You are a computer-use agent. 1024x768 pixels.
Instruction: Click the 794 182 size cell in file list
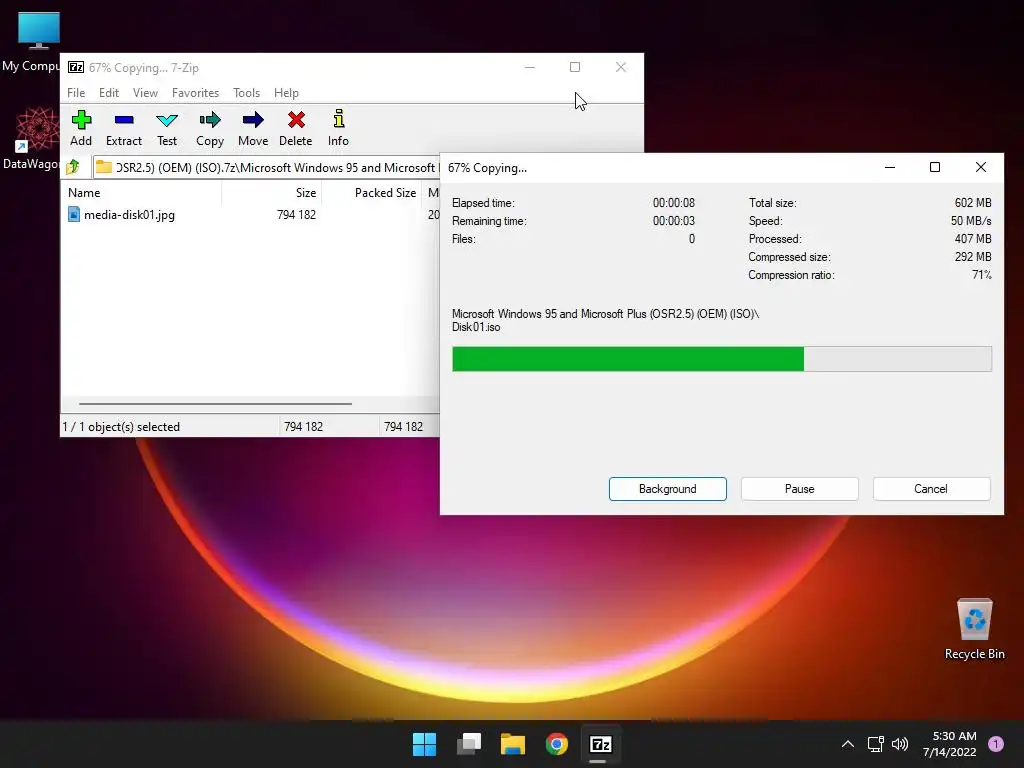[296, 215]
